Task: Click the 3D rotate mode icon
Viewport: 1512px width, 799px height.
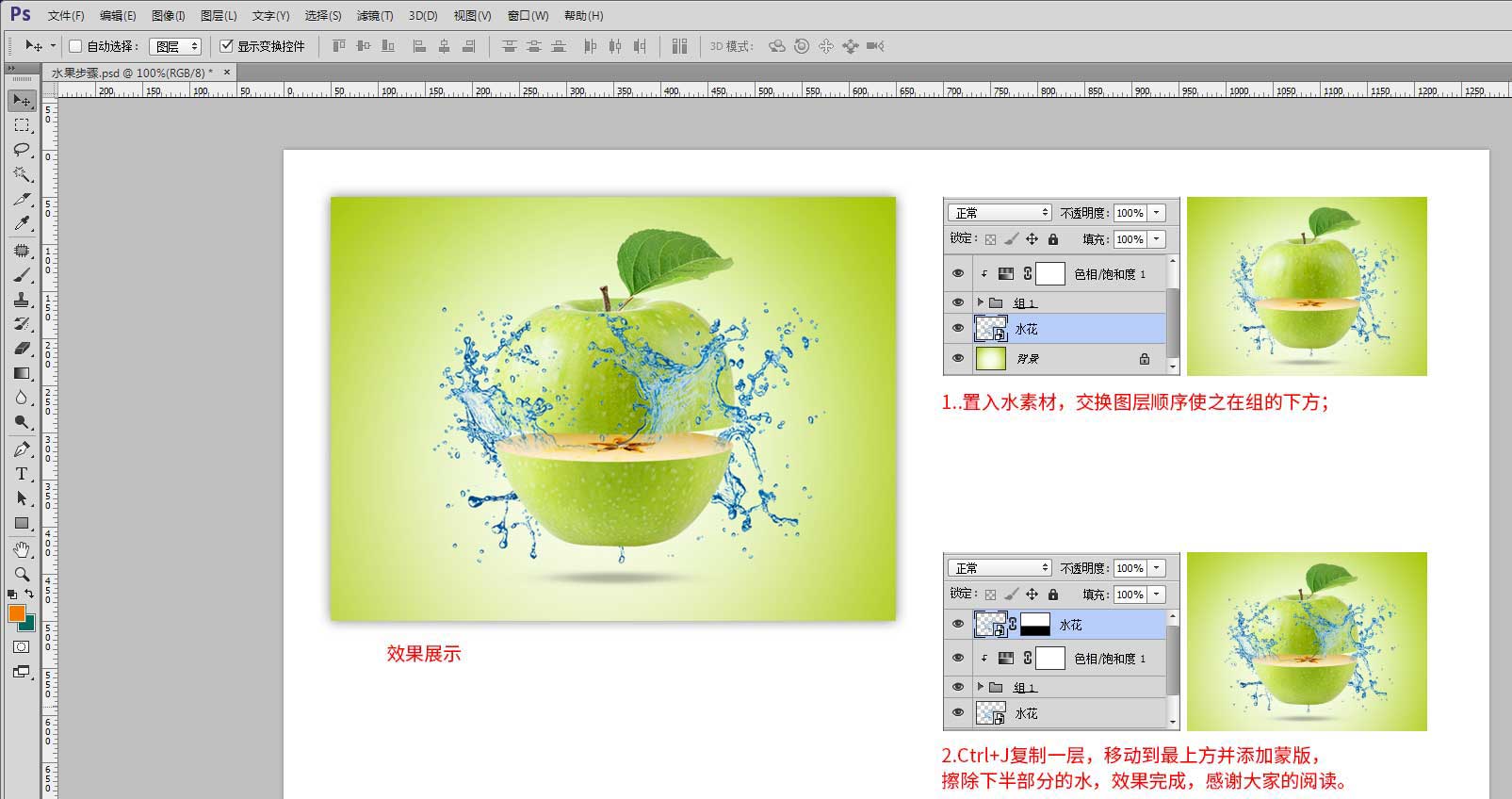Action: point(777,46)
